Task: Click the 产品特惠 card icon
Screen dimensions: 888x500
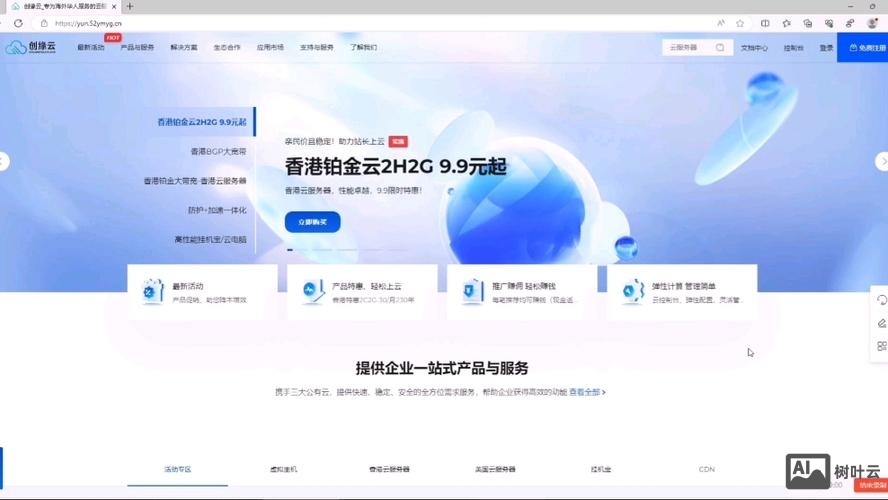Action: 312,292
